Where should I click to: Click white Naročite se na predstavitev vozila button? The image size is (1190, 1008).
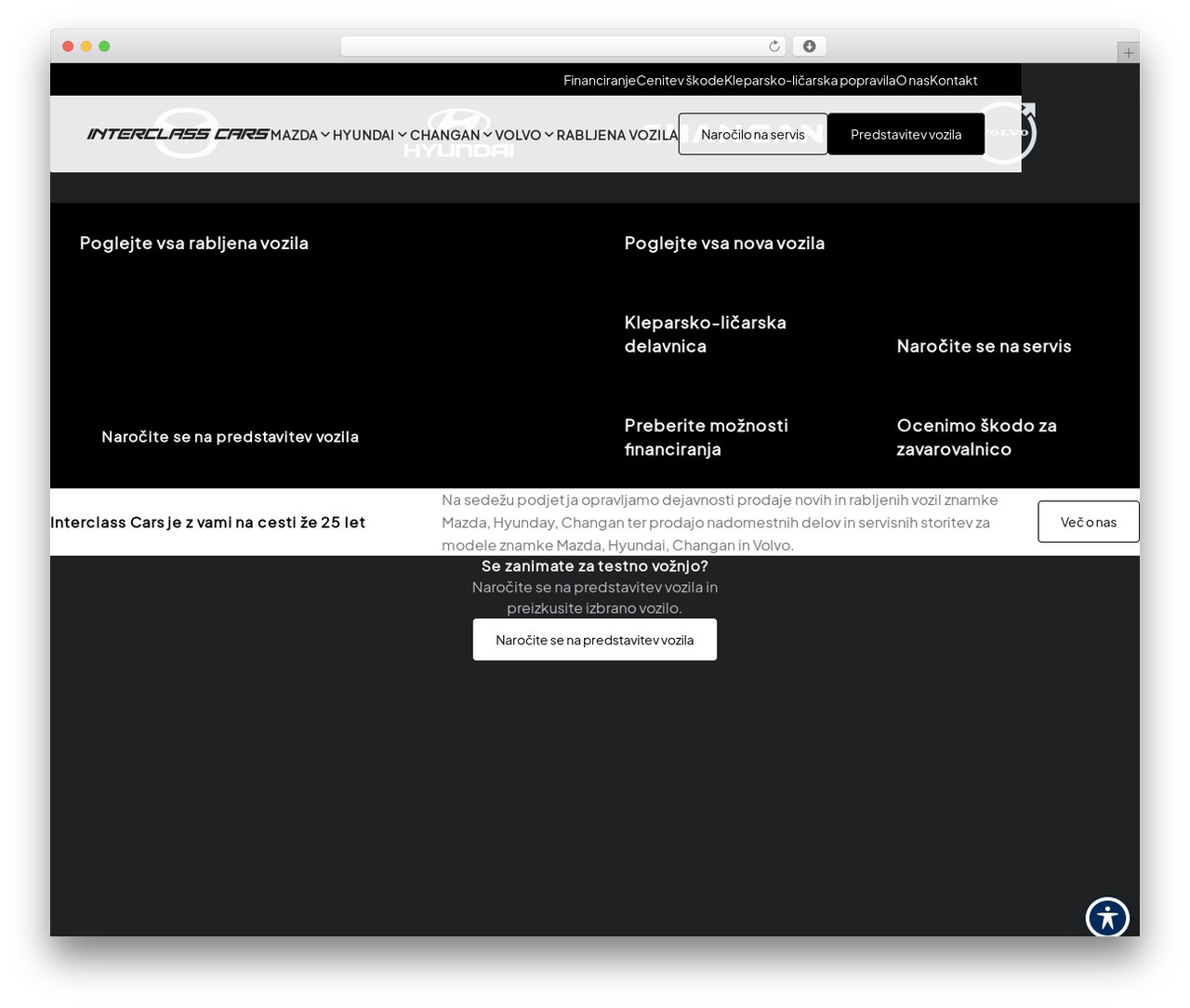click(595, 640)
